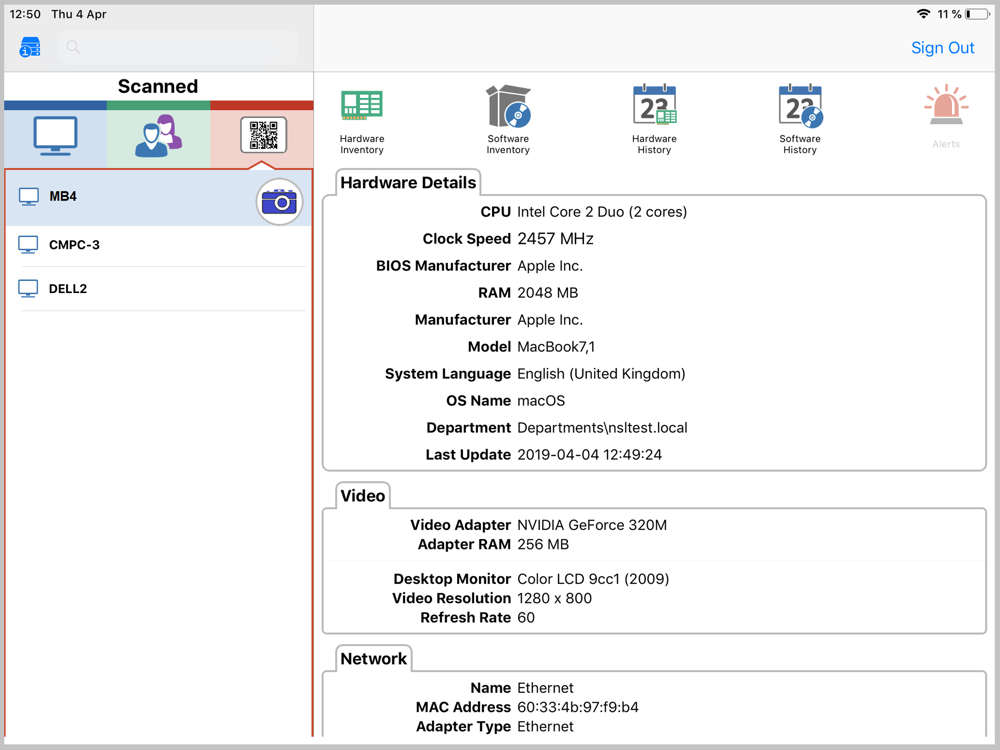The width and height of the screenshot is (1000, 750).
Task: Click the status bar time 12:50
Action: [x=25, y=14]
